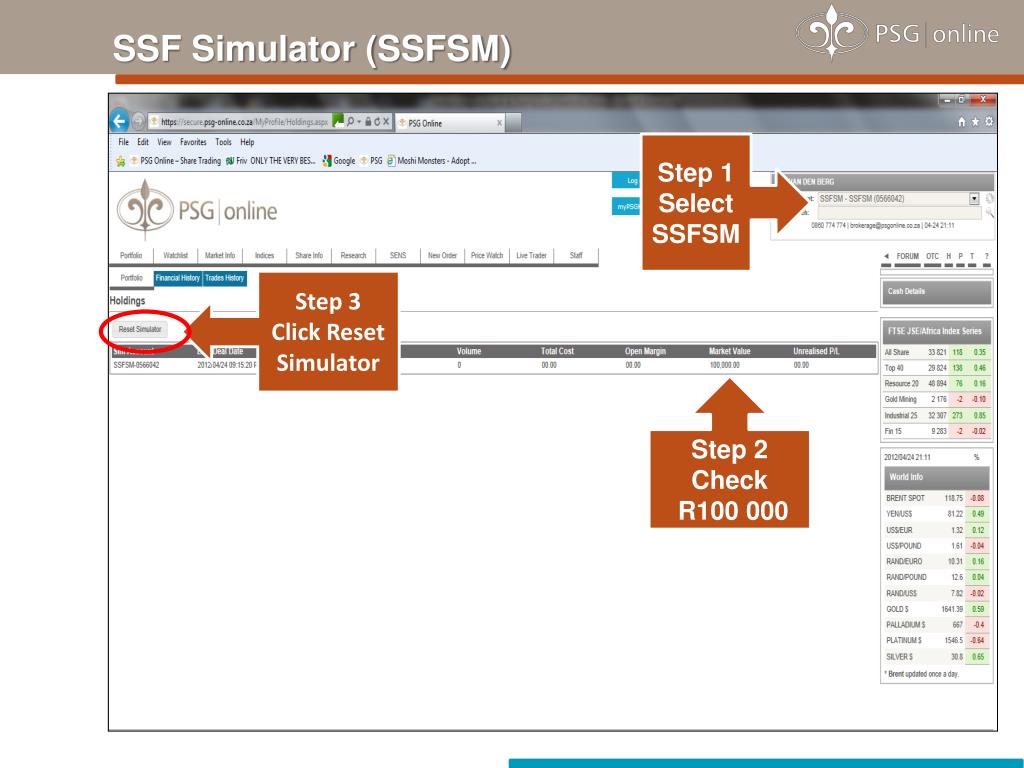Open the Moshi Monsters bookmark
The width and height of the screenshot is (1024, 768).
432,161
